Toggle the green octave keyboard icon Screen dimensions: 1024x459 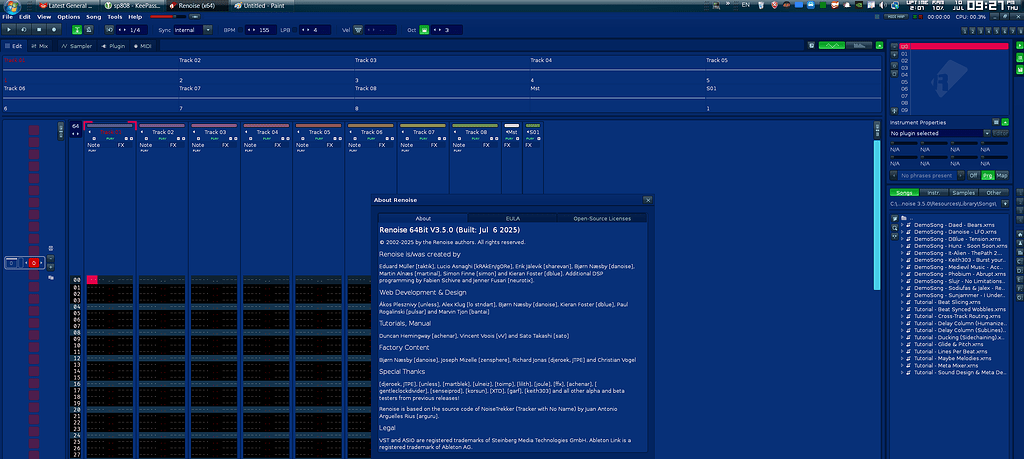pyautogui.click(x=424, y=29)
